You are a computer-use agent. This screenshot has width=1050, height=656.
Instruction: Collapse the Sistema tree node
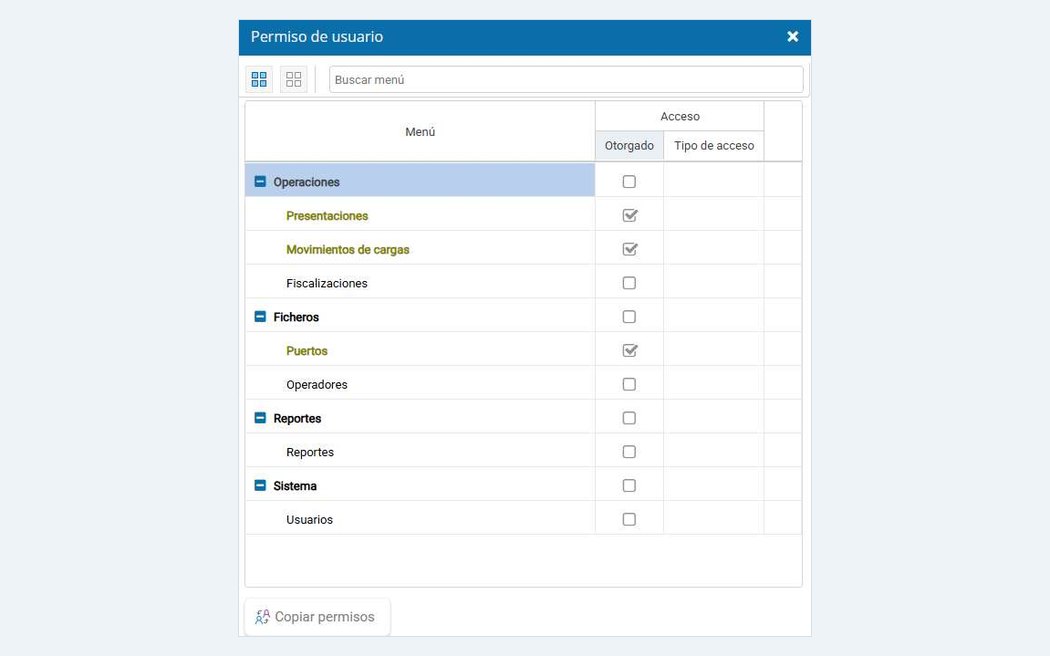260,485
